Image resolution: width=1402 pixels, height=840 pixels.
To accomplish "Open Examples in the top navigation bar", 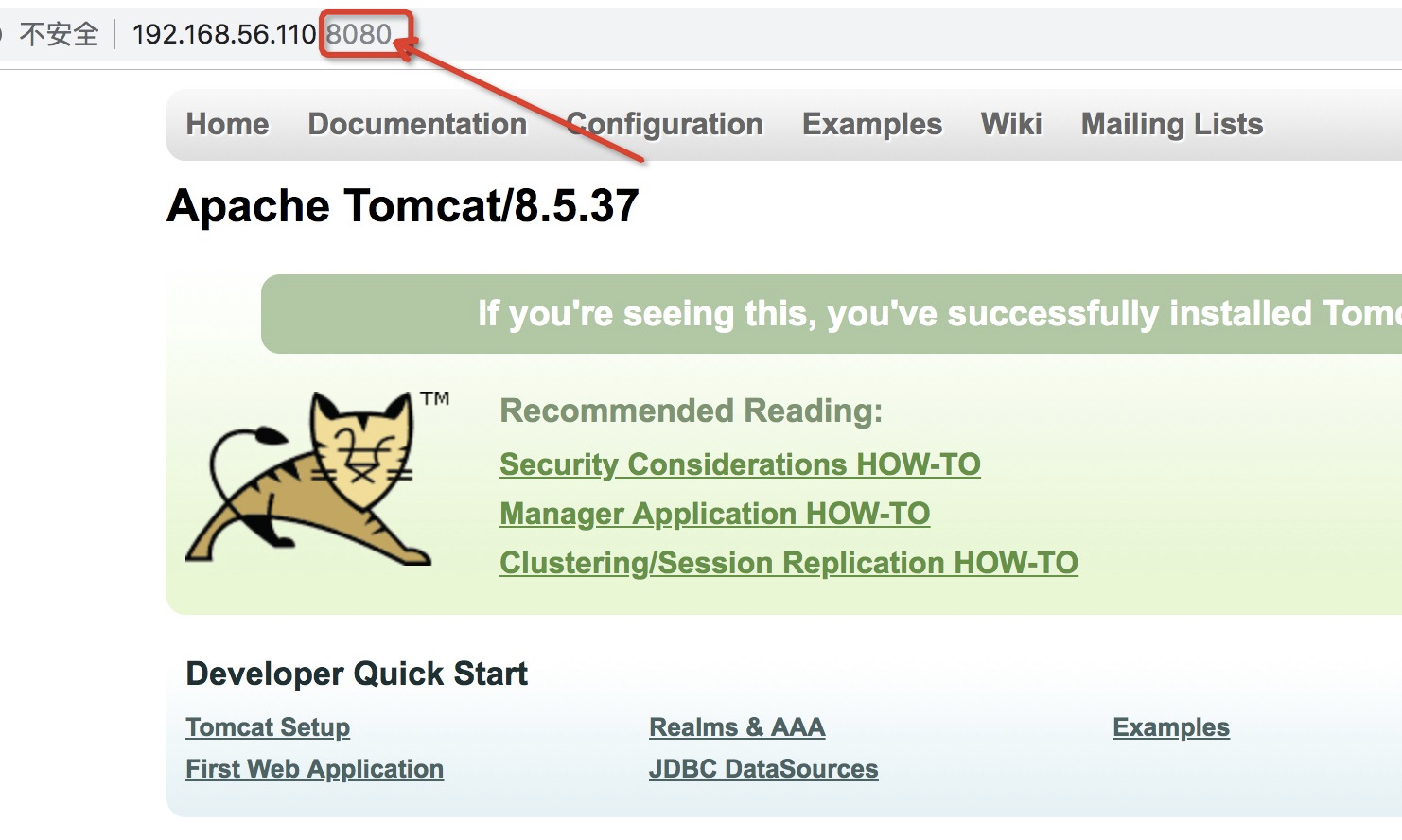I will pyautogui.click(x=872, y=124).
